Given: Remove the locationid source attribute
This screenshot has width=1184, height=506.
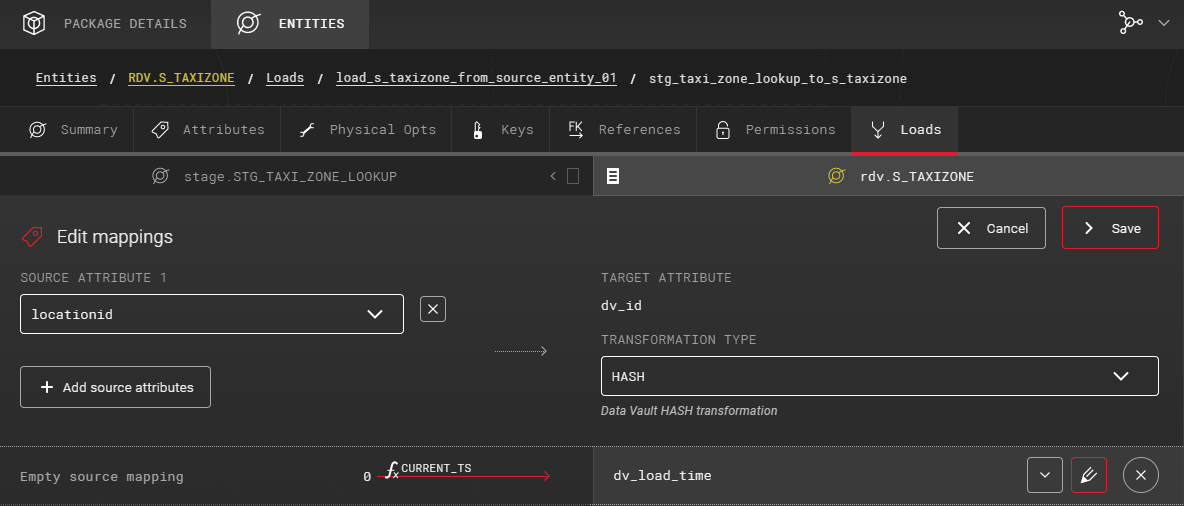Looking at the screenshot, I should pos(432,310).
